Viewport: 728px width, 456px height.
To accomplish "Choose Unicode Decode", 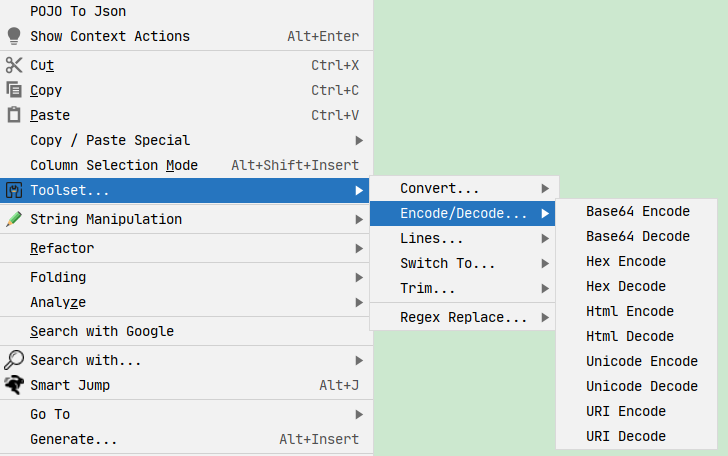I will click(x=642, y=386).
